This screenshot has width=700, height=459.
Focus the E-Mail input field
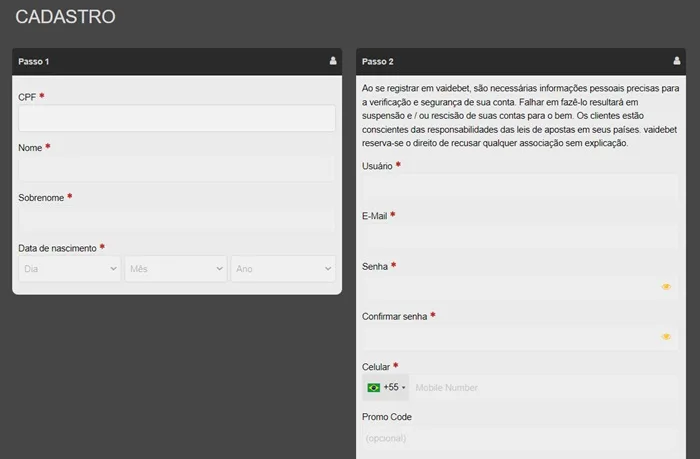520,237
